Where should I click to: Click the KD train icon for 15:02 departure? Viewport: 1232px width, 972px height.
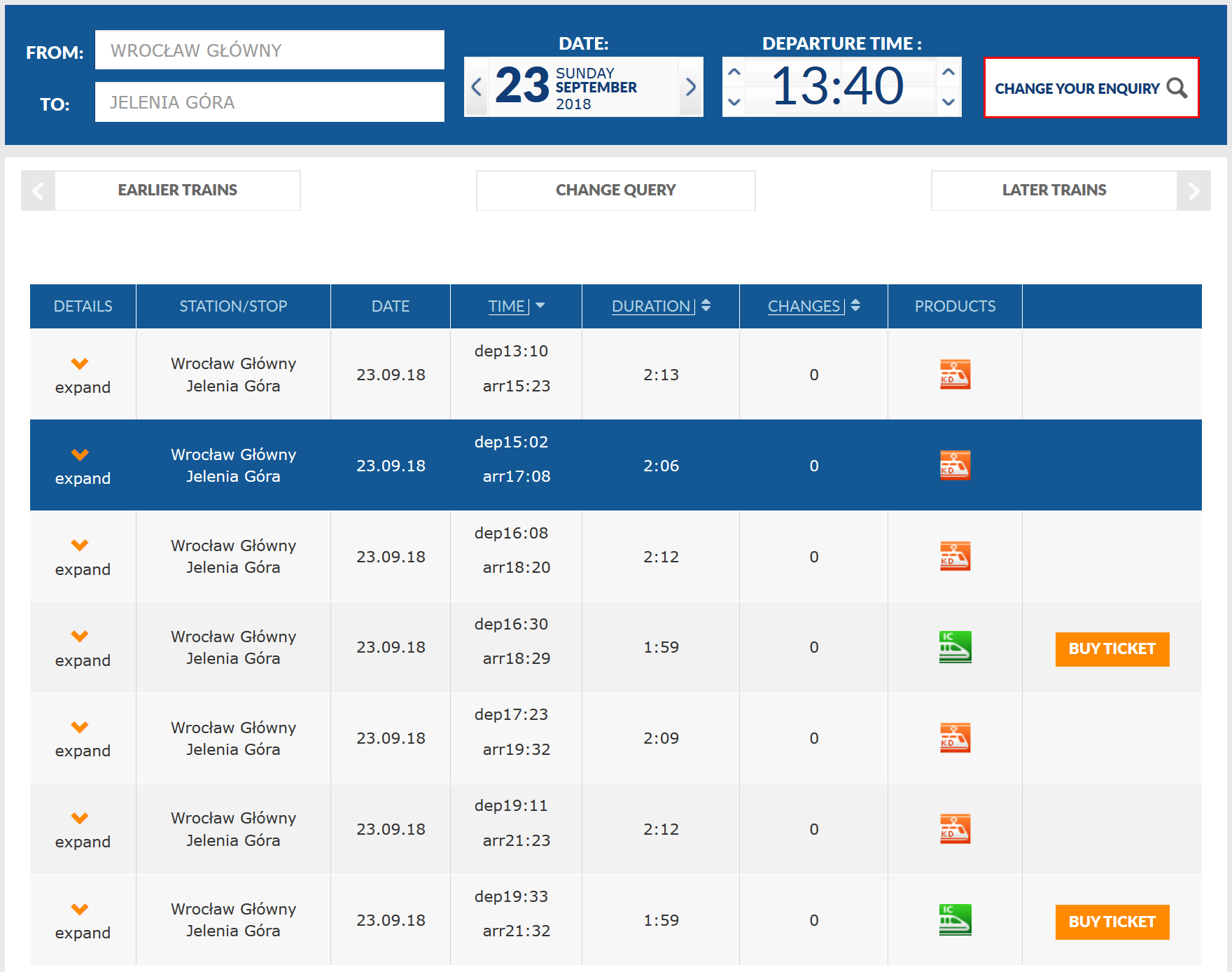coord(955,466)
